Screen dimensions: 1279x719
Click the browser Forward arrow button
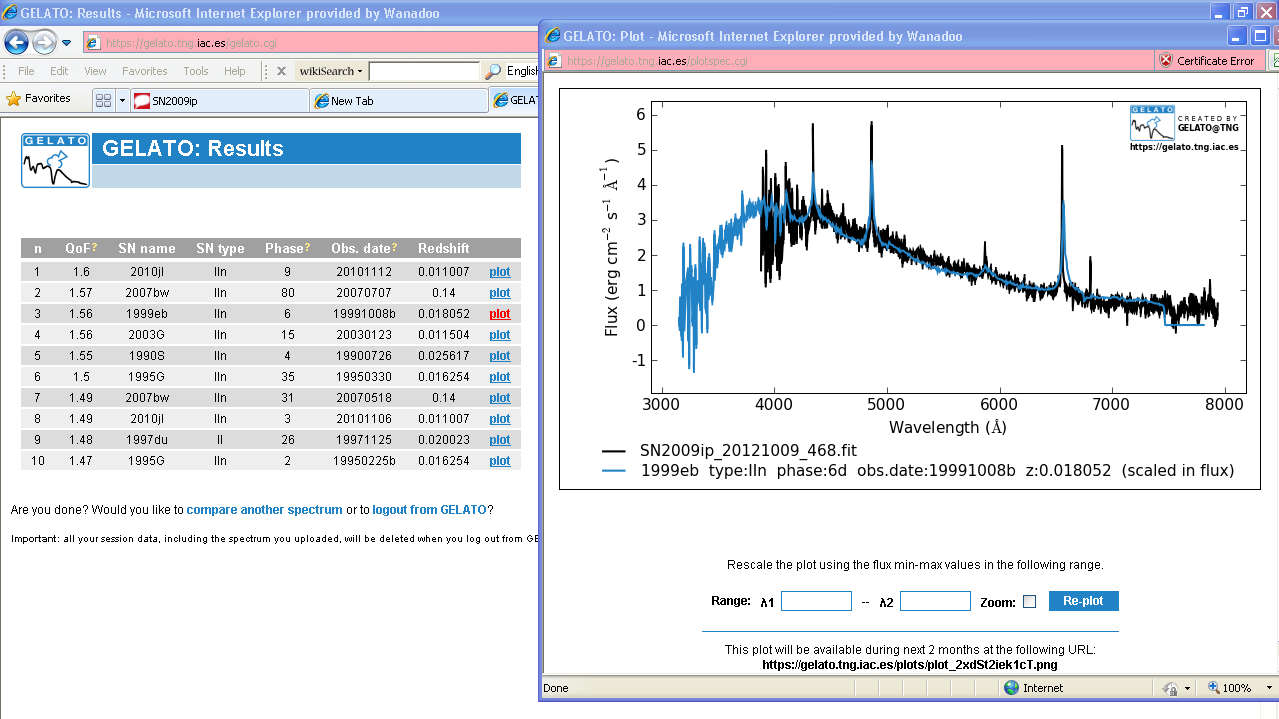coord(44,42)
